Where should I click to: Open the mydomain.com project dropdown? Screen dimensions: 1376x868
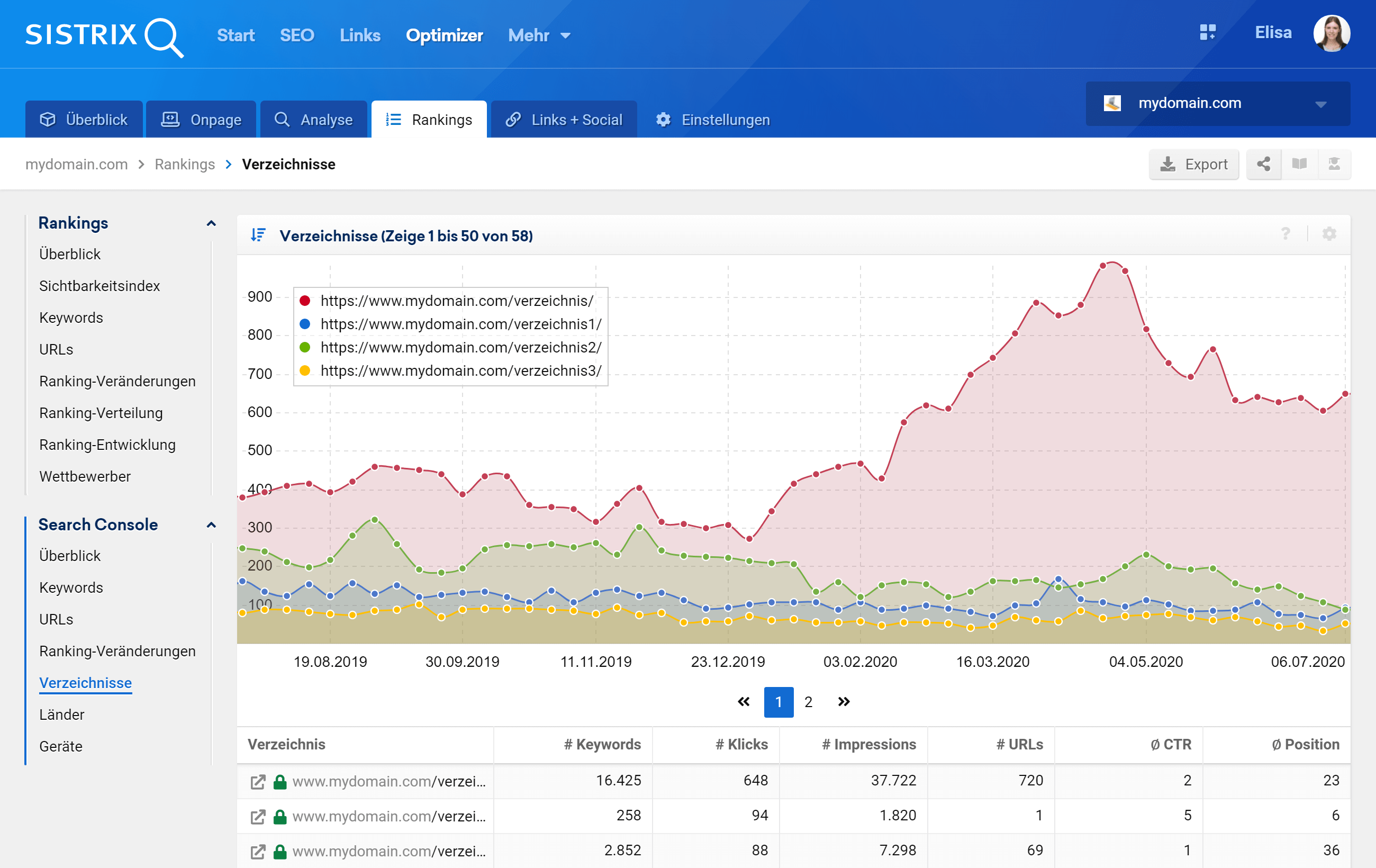pos(1217,104)
